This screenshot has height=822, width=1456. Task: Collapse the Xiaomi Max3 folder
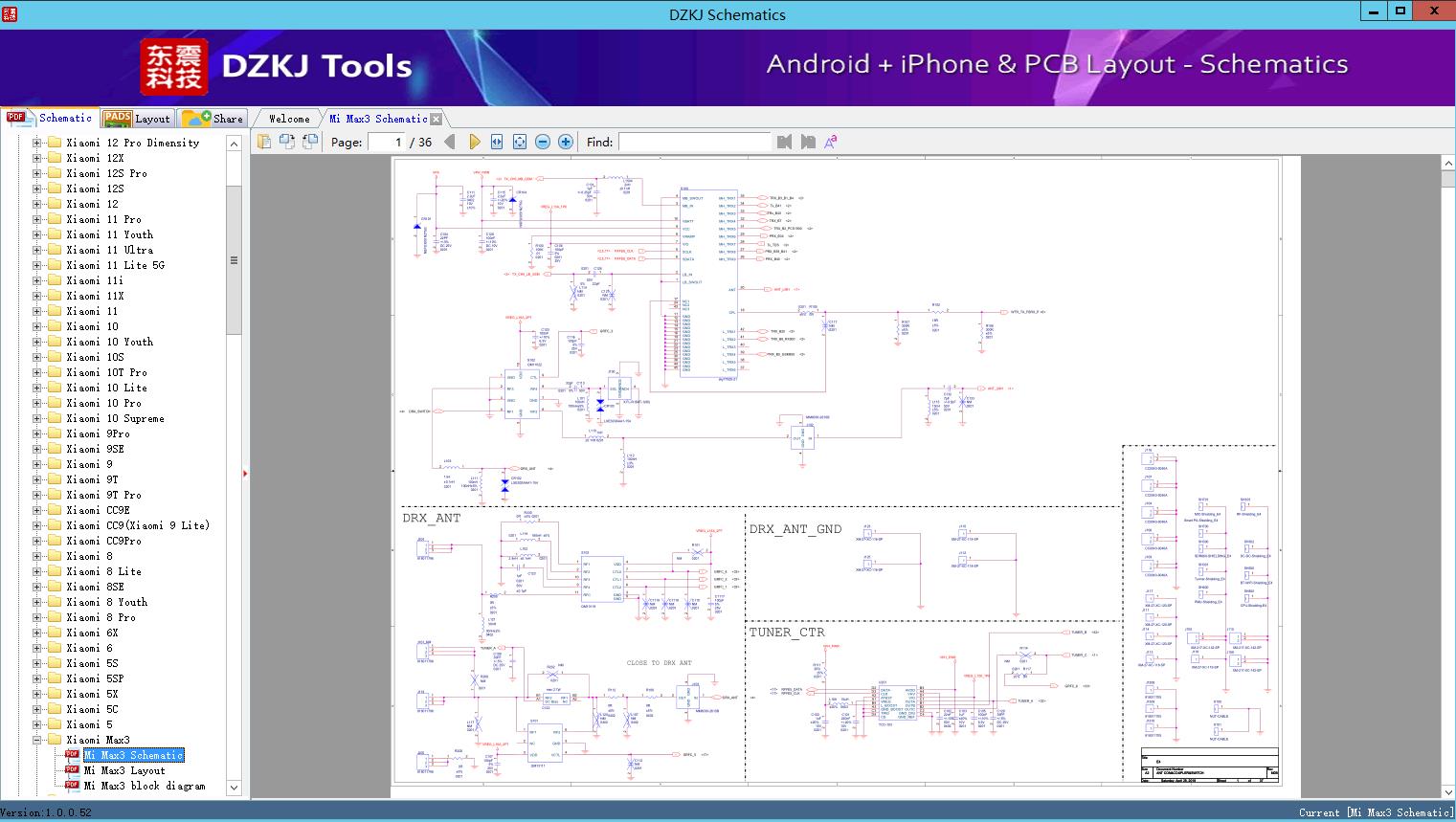pos(37,740)
